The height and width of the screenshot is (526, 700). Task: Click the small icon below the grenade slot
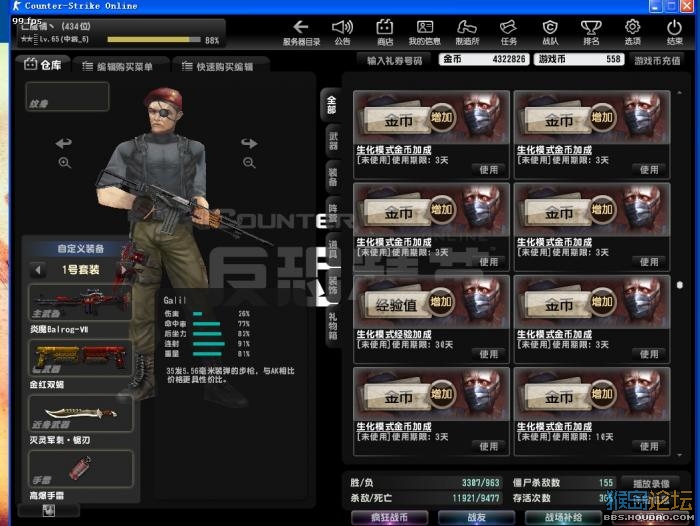point(49,510)
